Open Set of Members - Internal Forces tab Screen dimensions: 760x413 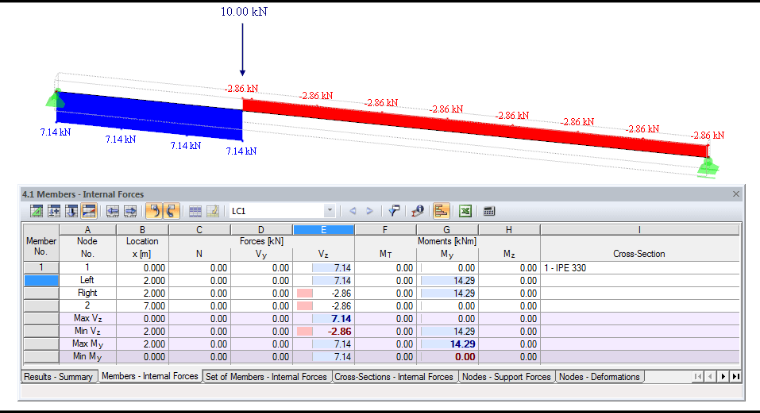266,377
